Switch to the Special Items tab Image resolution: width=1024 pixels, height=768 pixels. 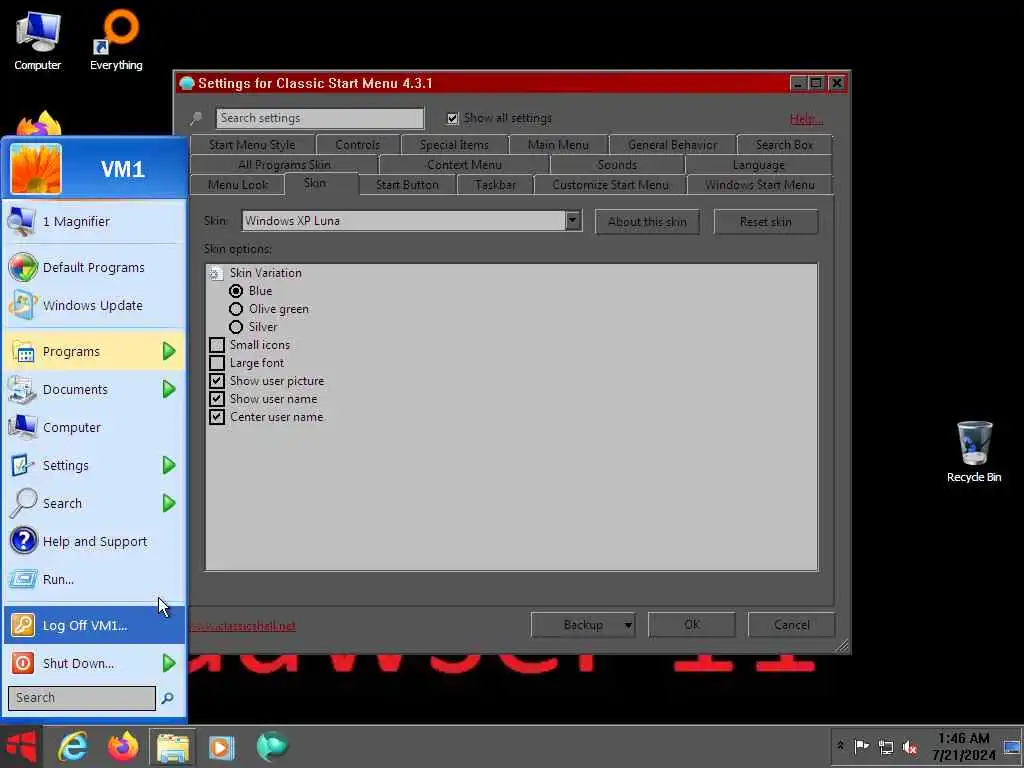(454, 145)
